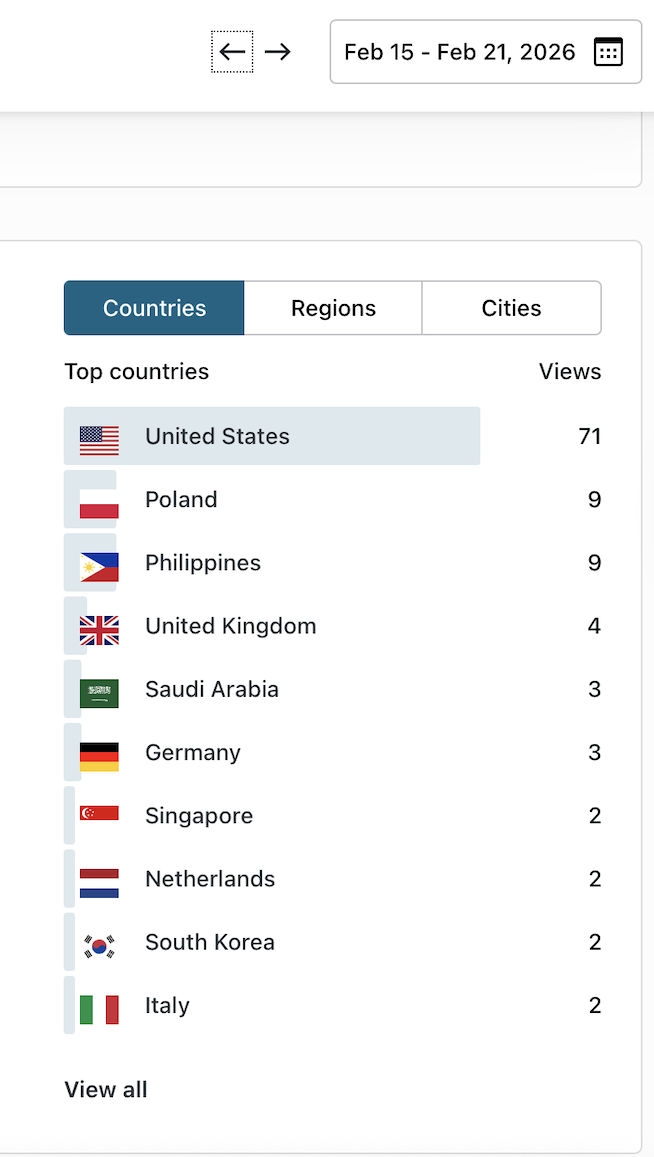
Task: Open the calendar date picker icon
Action: (x=608, y=52)
